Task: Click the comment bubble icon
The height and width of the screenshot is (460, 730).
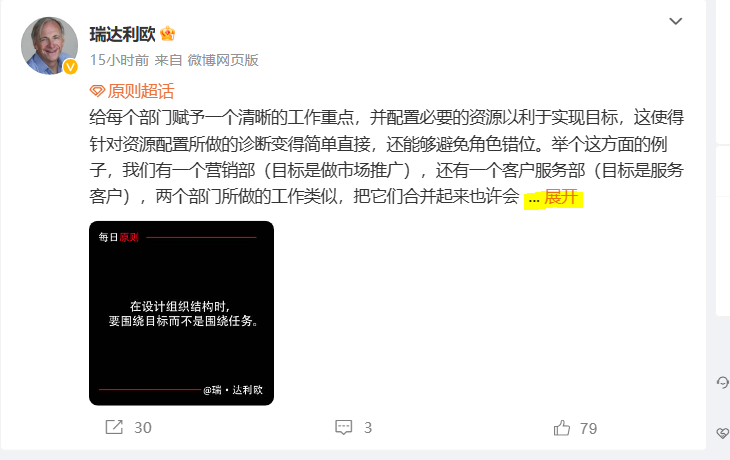Action: [344, 427]
